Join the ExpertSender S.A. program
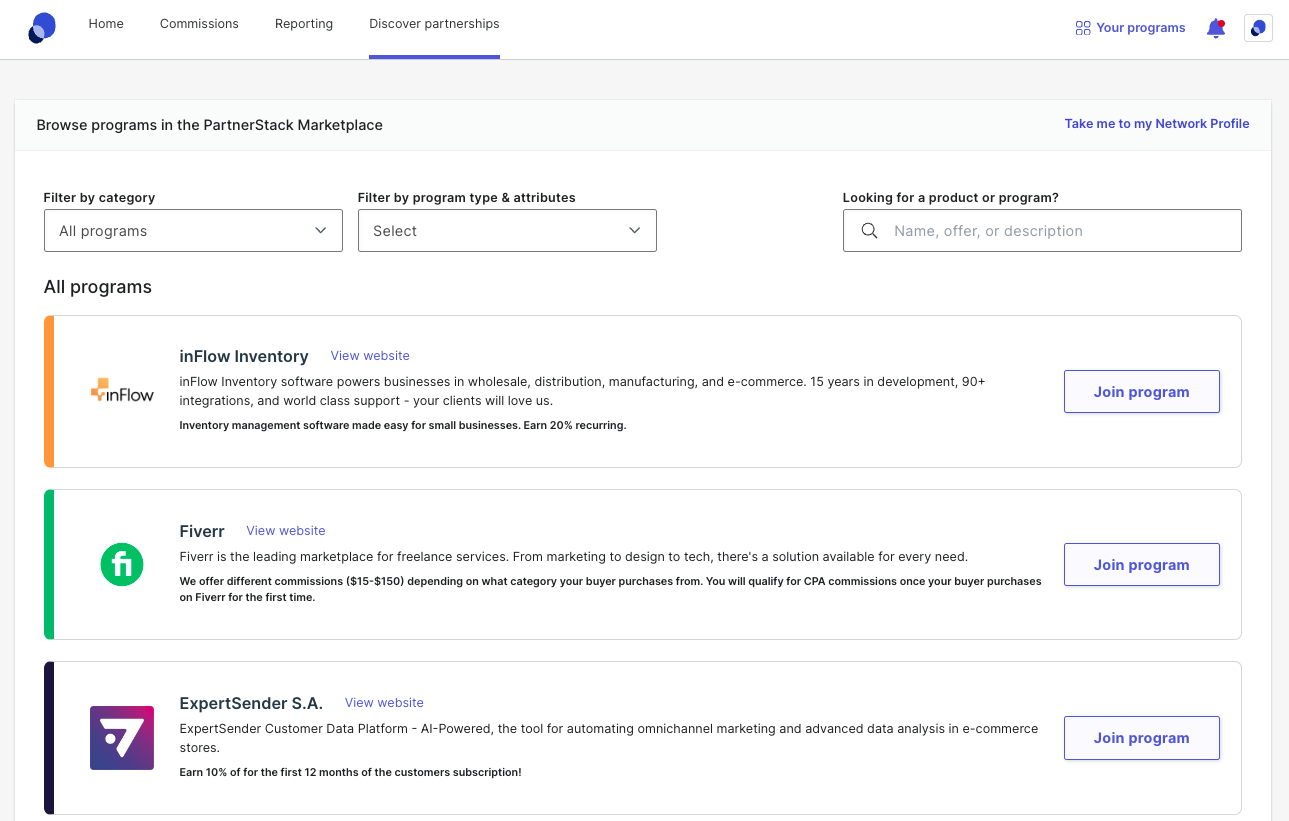 (1141, 738)
